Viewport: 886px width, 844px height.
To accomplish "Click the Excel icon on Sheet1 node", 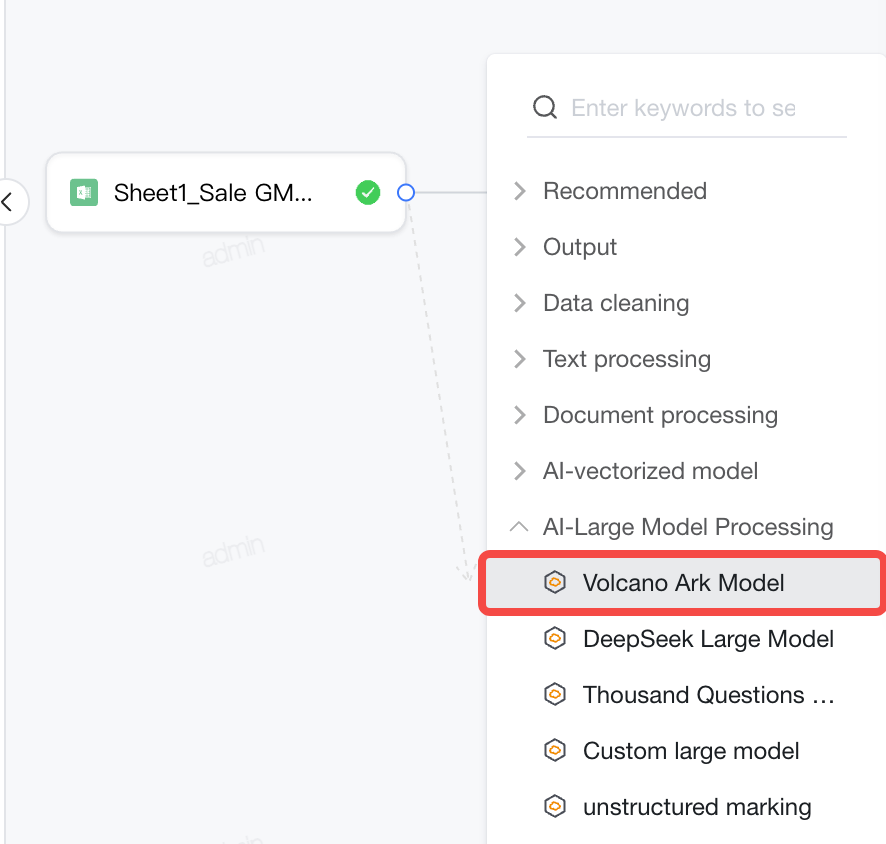I will 84,193.
